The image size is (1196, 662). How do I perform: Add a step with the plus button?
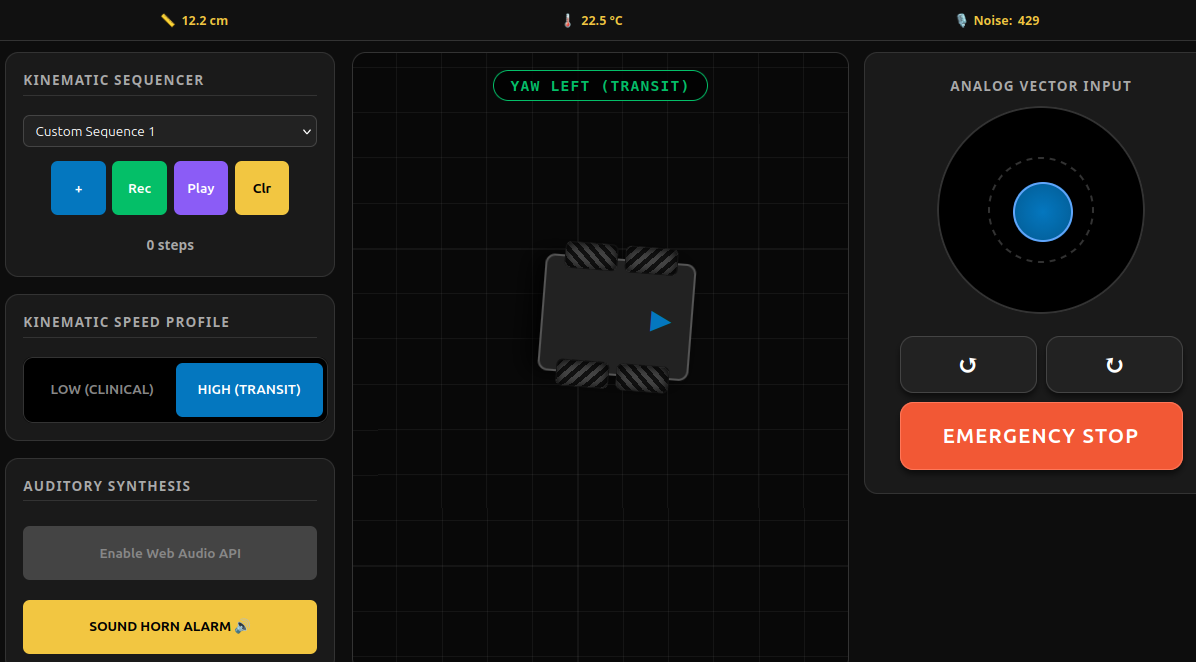(79, 188)
